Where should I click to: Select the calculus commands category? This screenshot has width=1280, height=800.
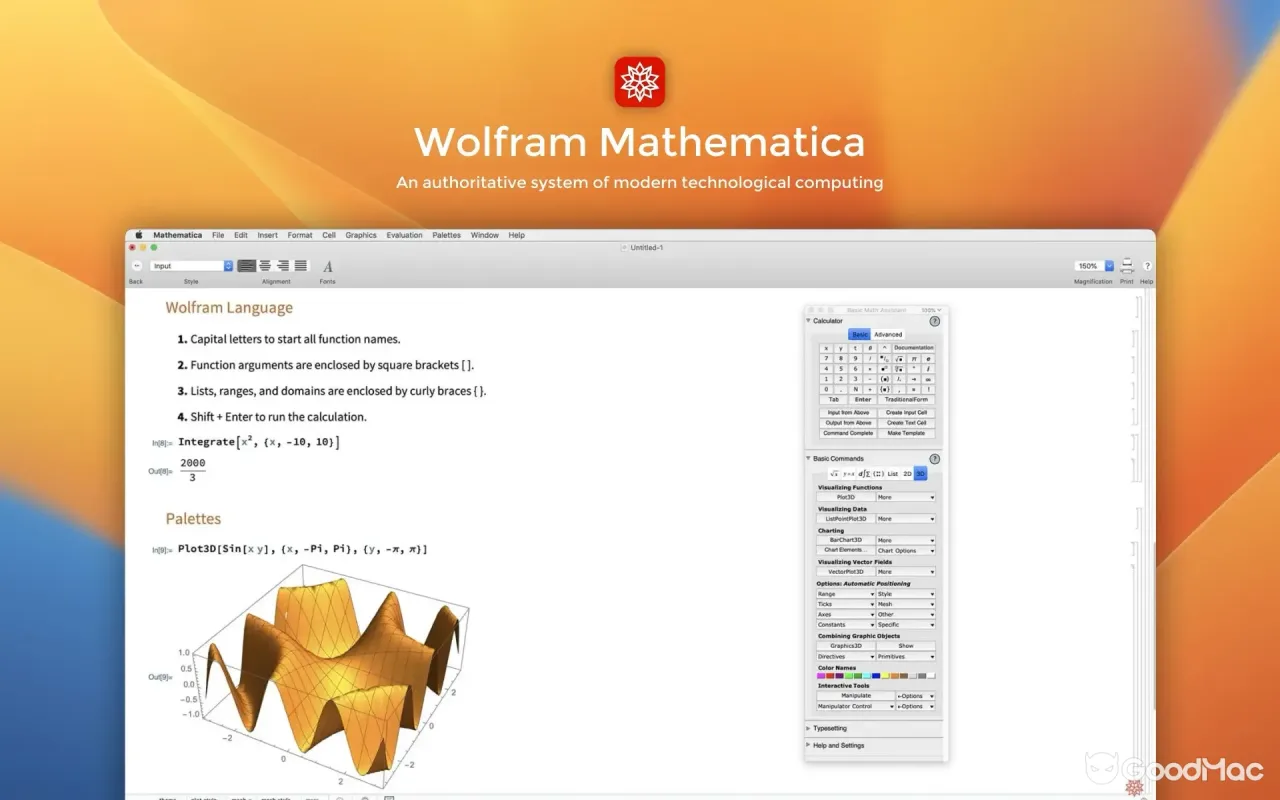coord(866,473)
